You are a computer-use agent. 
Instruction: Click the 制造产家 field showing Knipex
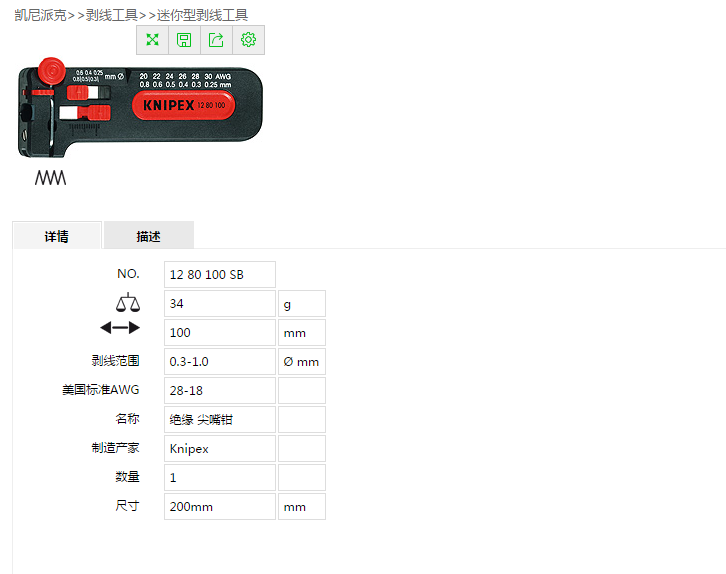(x=220, y=448)
